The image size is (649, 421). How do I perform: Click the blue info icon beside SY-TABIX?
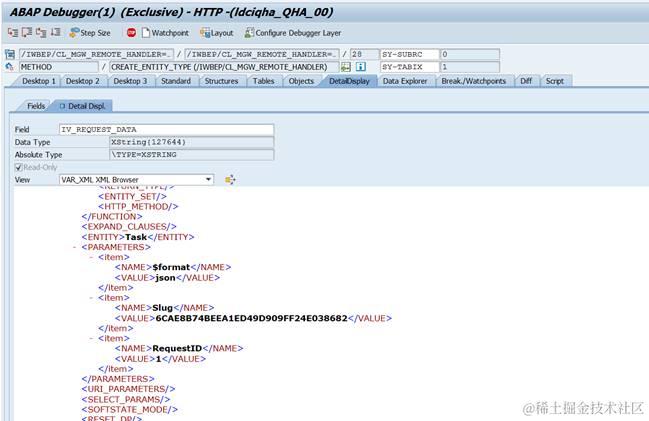pos(361,67)
